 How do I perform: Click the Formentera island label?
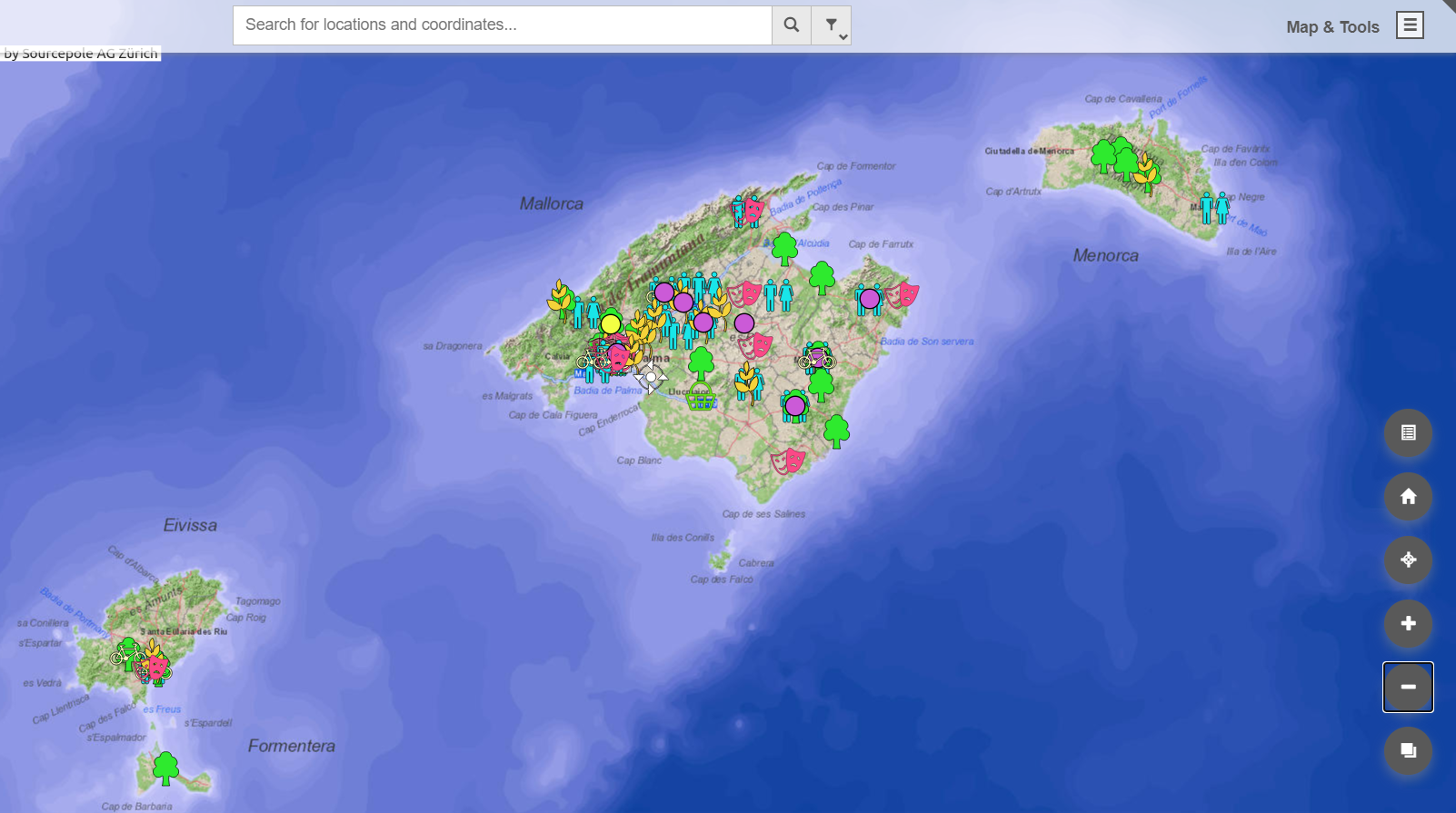[x=292, y=746]
